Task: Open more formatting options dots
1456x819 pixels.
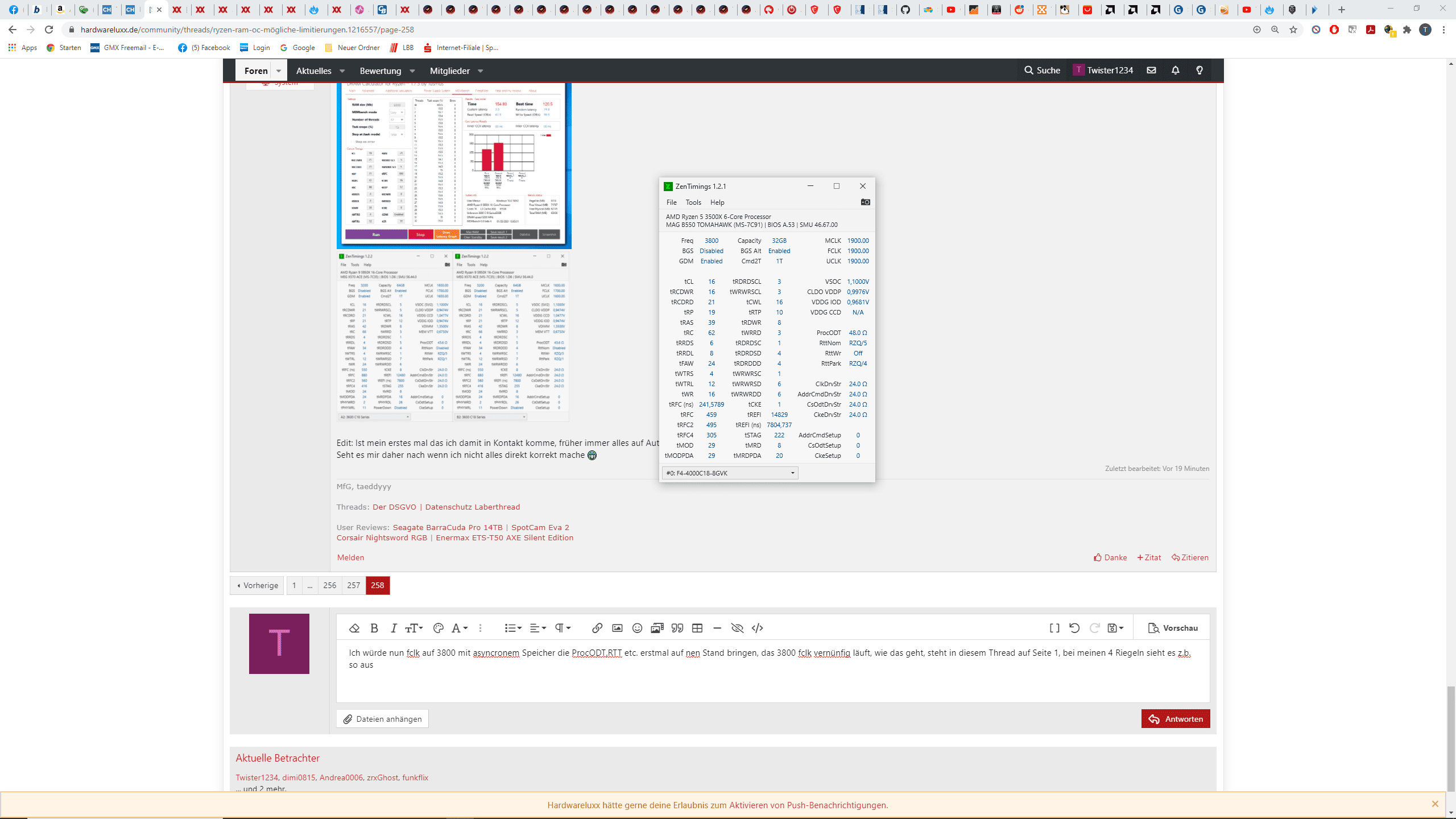Action: pyautogui.click(x=481, y=628)
